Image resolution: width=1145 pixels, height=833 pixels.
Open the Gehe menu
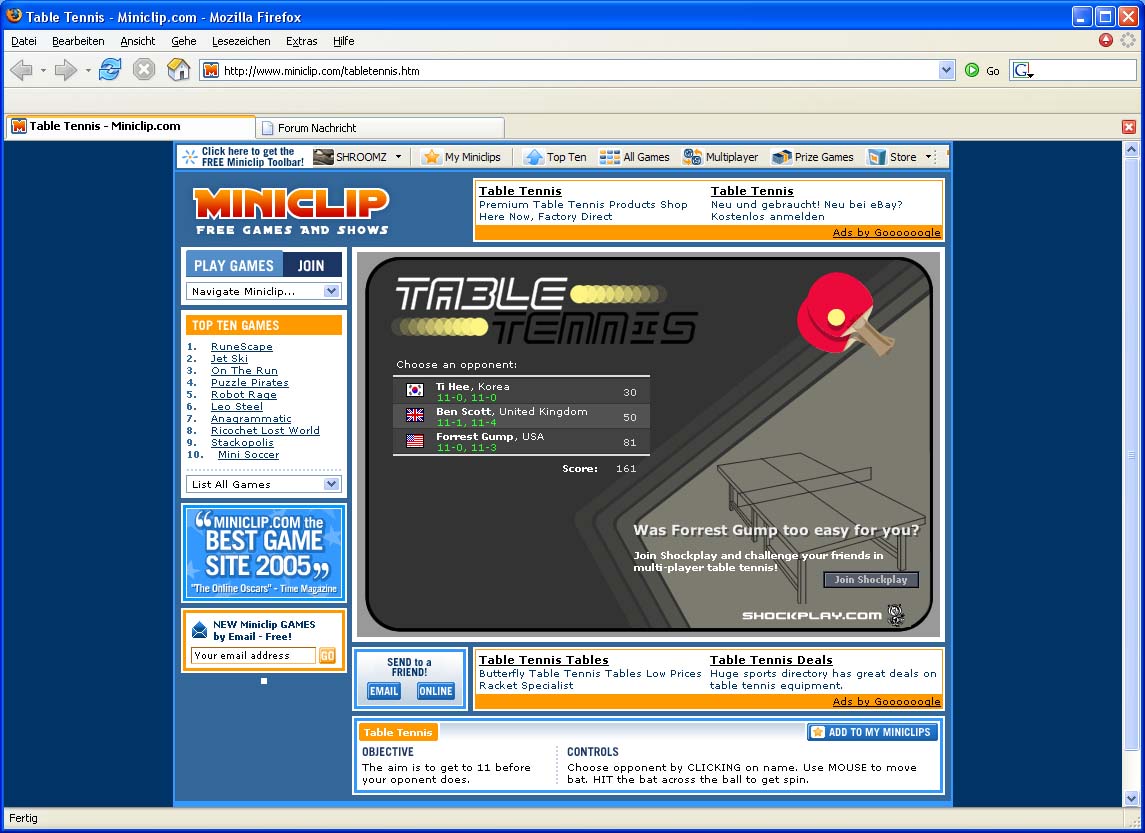point(184,41)
